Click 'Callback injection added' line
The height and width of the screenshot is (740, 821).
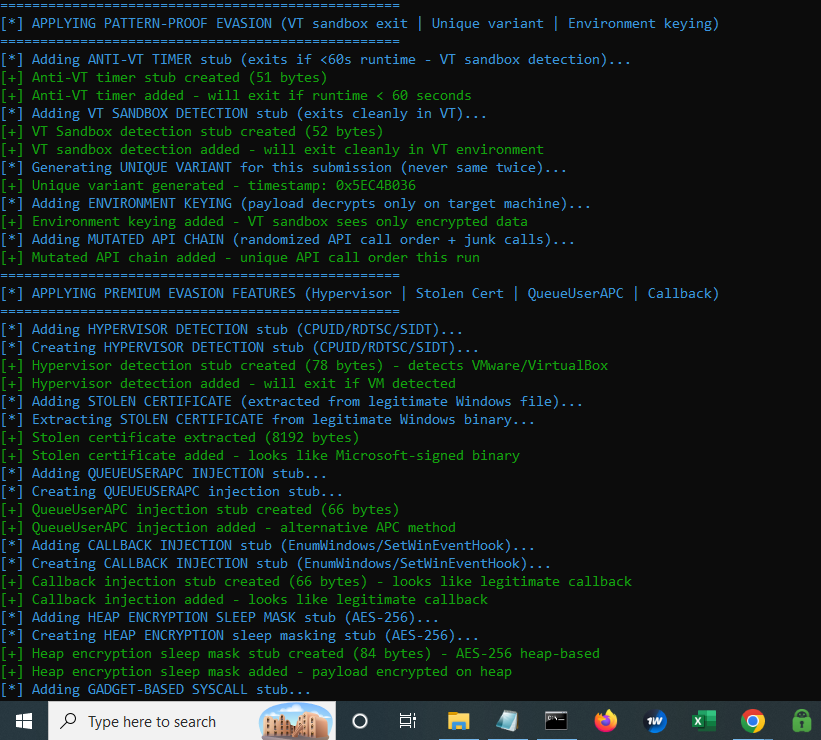pos(244,600)
